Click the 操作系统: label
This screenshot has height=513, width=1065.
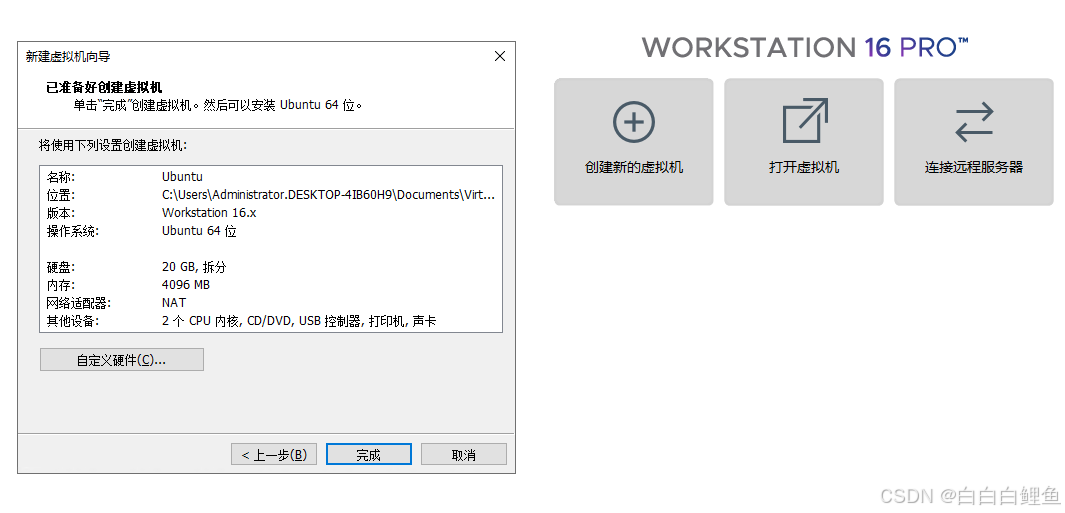tap(73, 231)
